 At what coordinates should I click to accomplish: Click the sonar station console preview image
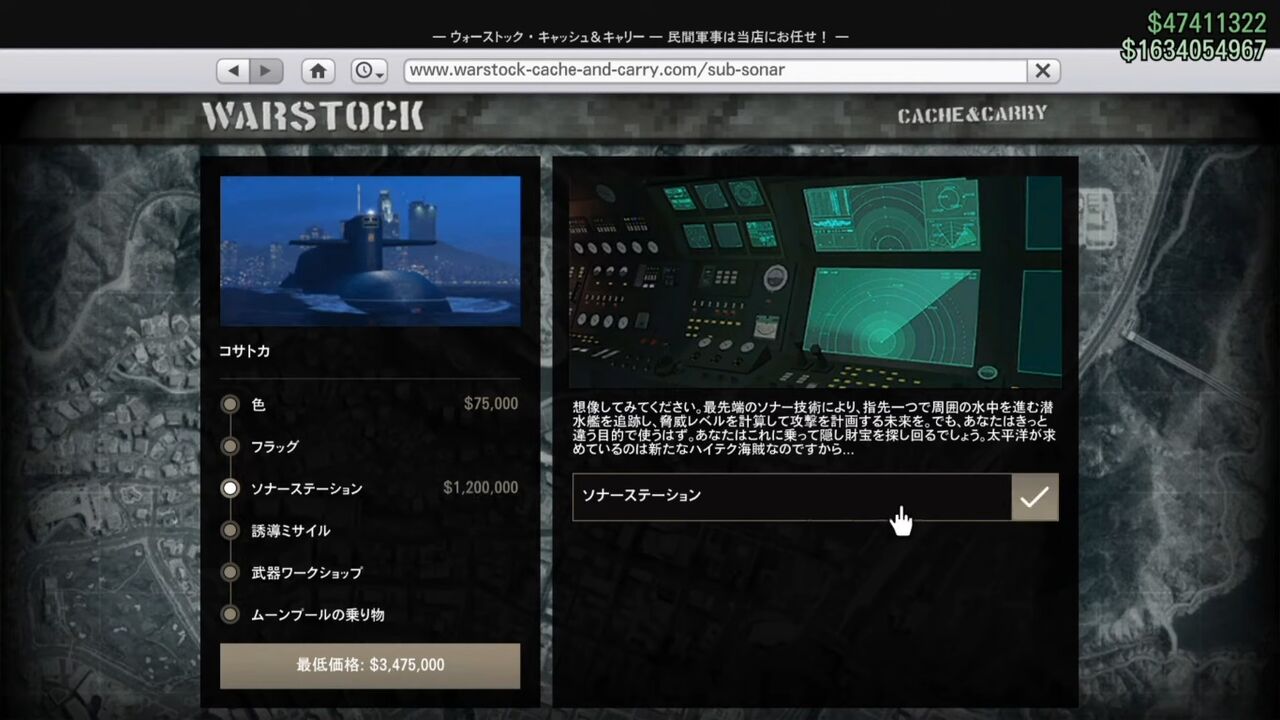coord(815,282)
